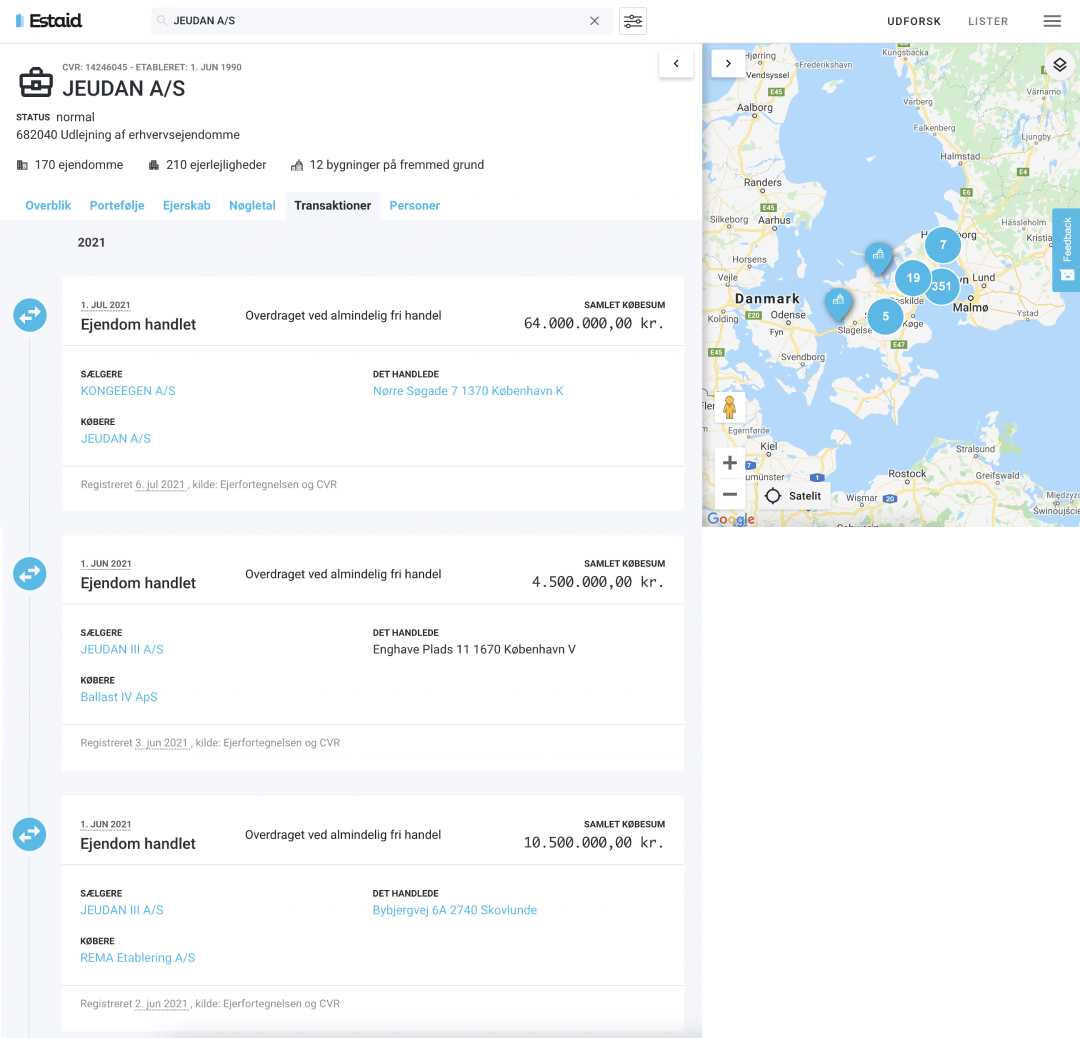
Task: Click the 12 bygninger på fremmed grund icon
Action: coord(297,165)
